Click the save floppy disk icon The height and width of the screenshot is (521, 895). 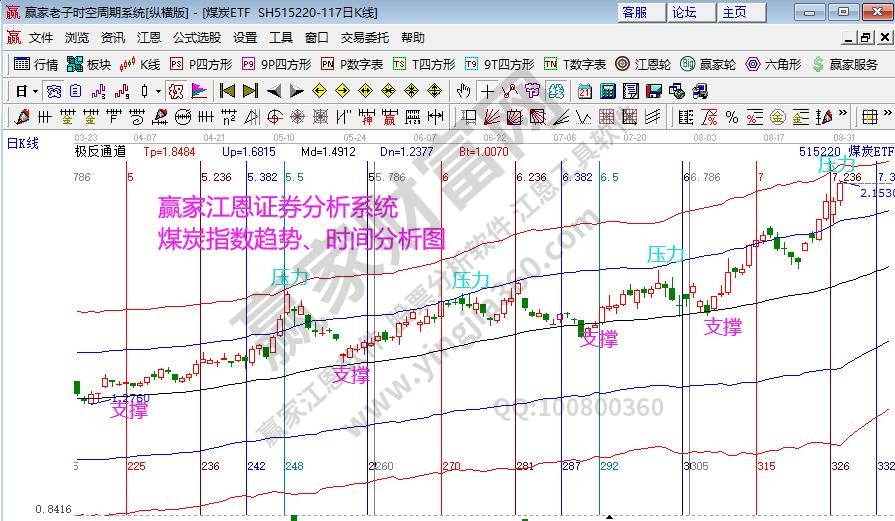654,90
